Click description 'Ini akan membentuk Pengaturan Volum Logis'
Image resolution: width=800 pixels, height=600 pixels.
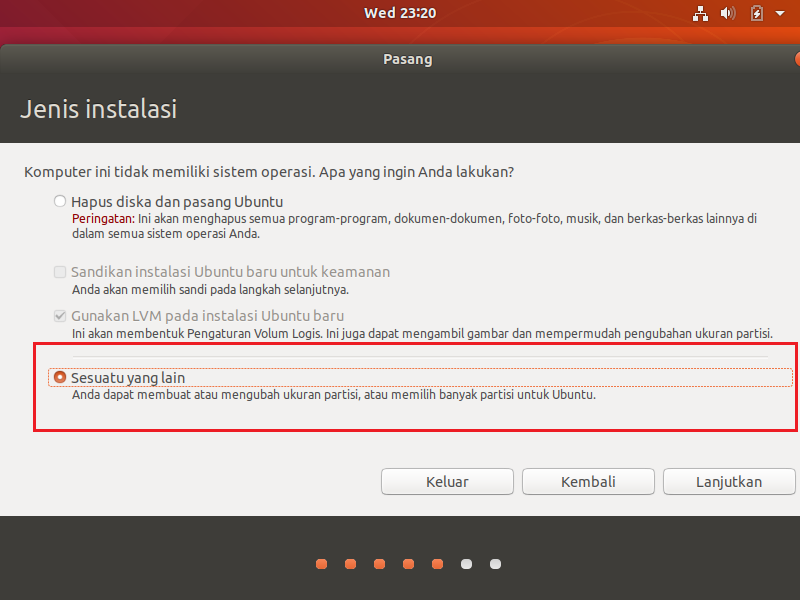click(422, 334)
